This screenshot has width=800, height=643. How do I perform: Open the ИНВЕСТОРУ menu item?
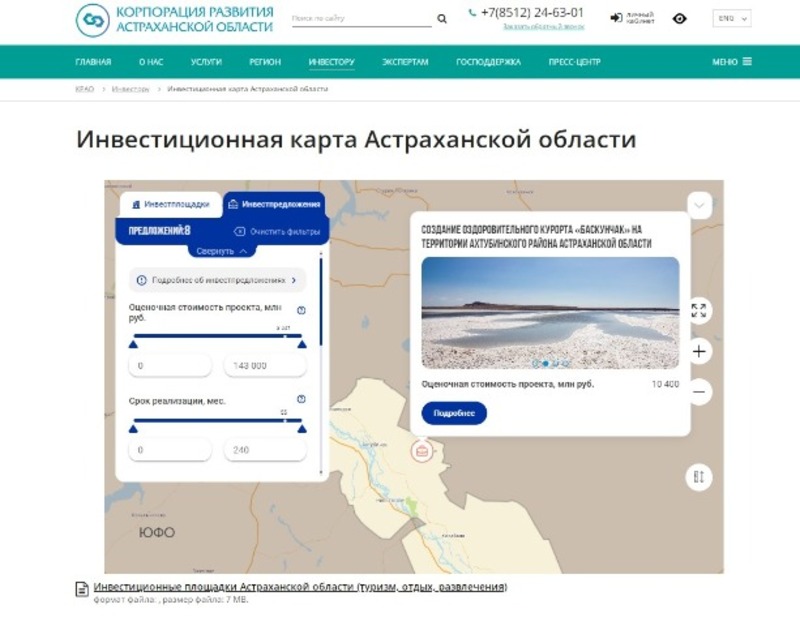331,62
